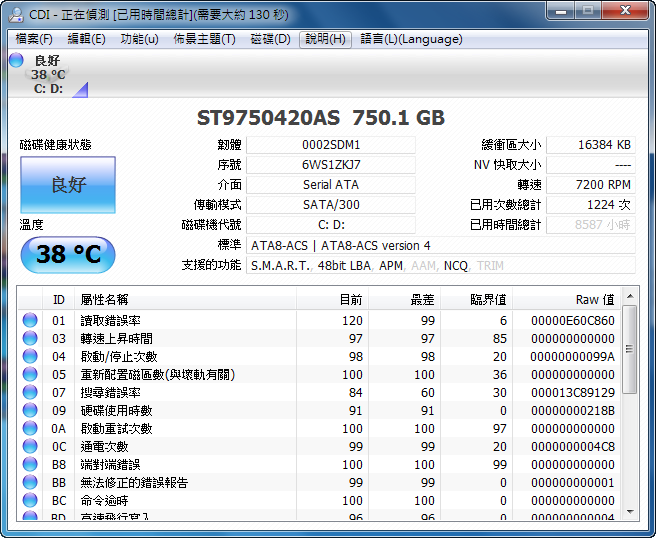
Task: Click the 介面 field Serial ATA
Action: [331, 185]
